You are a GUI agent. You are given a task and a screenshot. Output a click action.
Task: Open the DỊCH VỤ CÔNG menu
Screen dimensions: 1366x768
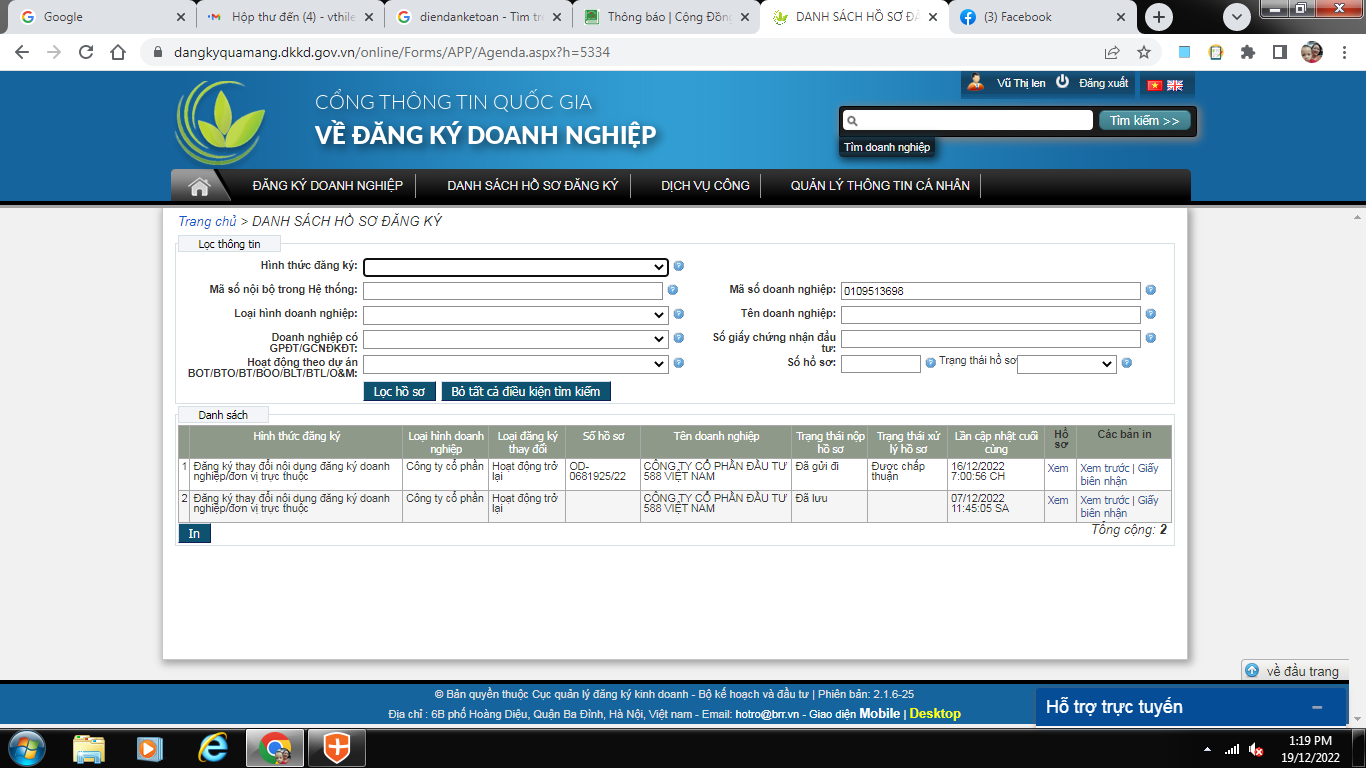[705, 186]
